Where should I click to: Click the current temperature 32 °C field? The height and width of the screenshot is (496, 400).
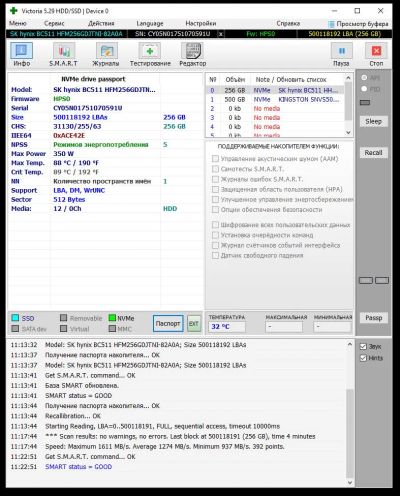click(227, 327)
